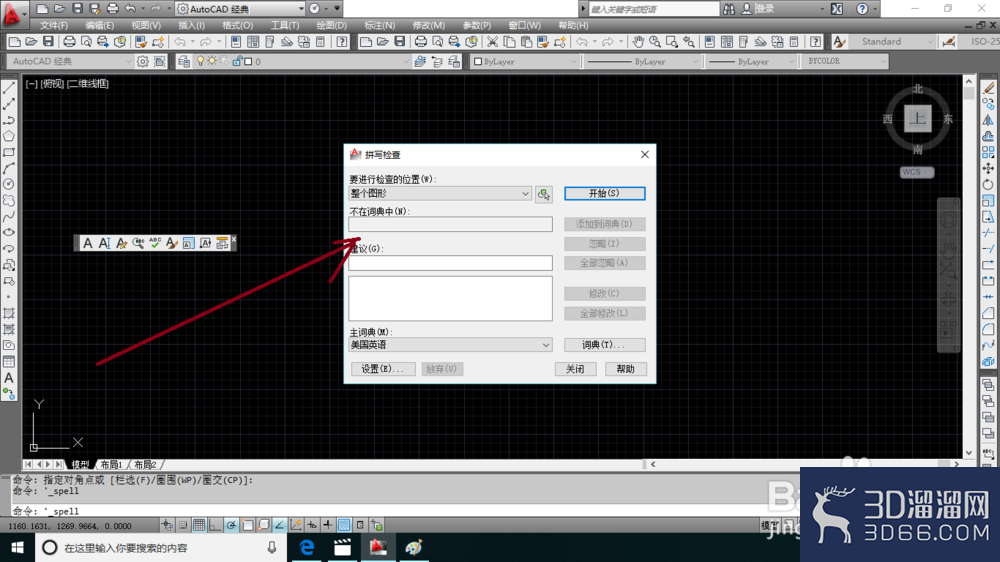Open the AutoCAD 经典 workspace dropdown
This screenshot has height=562, width=1000.
240,9
